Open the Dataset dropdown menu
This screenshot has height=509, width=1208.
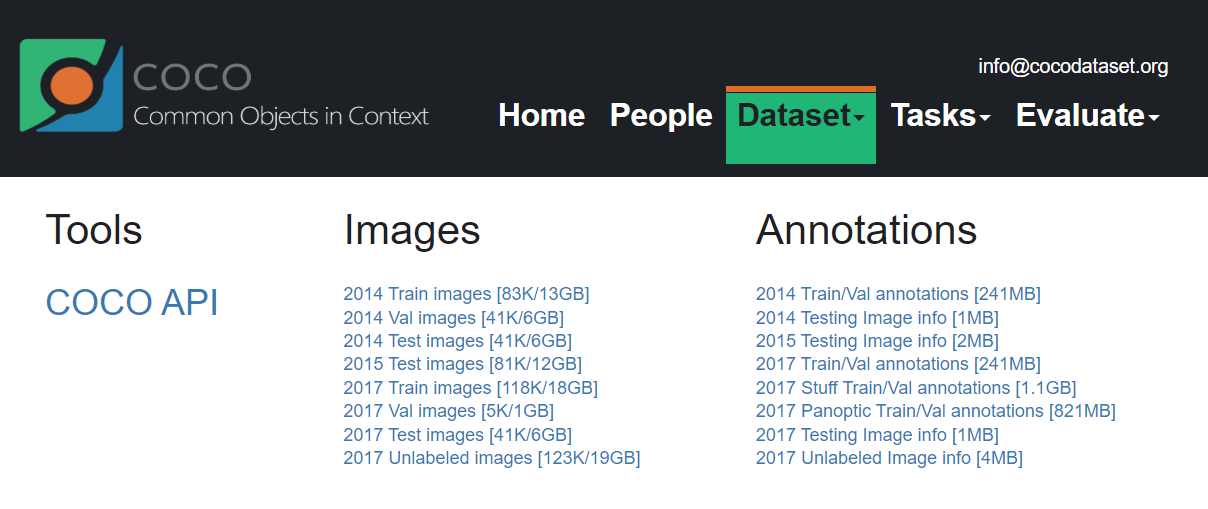[800, 116]
